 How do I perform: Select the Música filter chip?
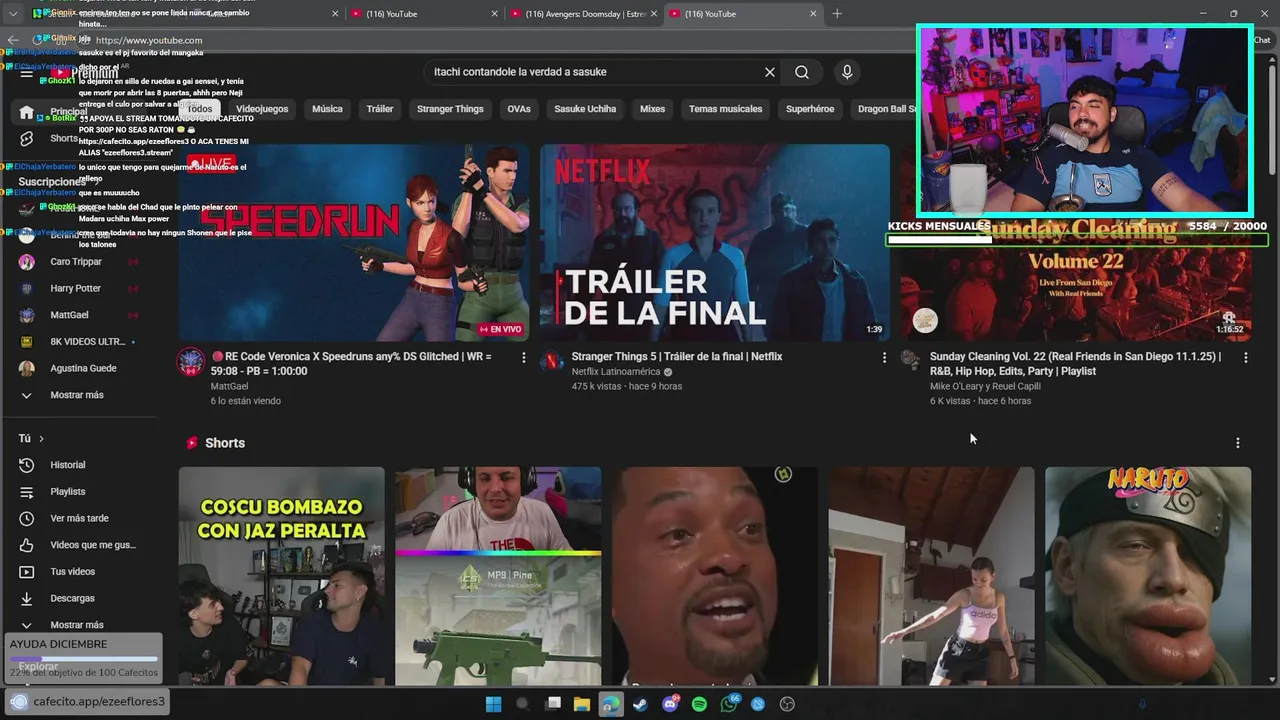[x=327, y=109]
